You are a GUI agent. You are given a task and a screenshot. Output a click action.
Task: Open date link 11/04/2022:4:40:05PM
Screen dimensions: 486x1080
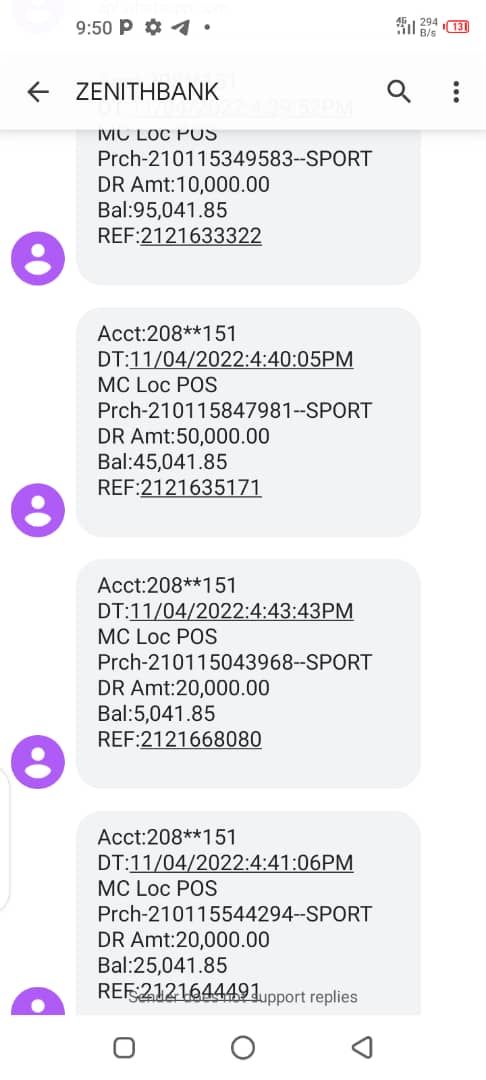point(242,360)
